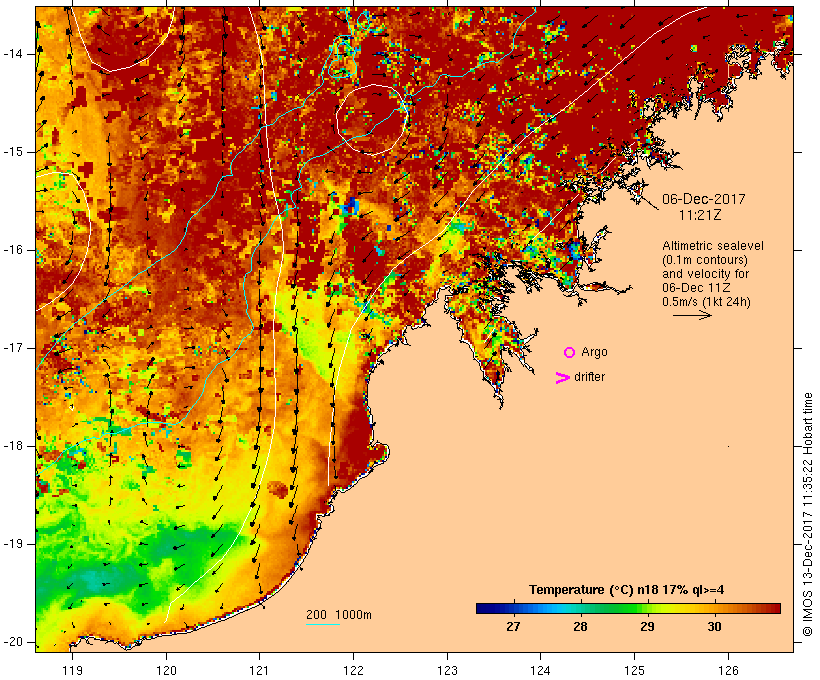Click the IMOS copyright timestamp text

pyautogui.click(x=807, y=514)
